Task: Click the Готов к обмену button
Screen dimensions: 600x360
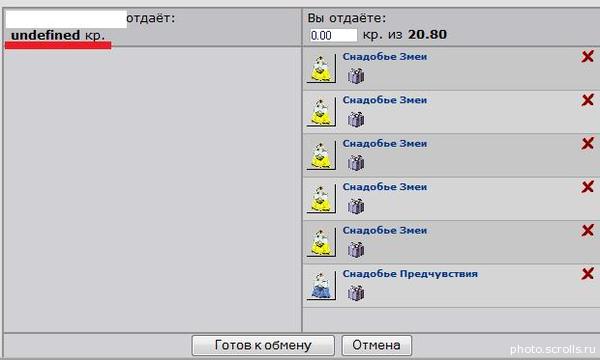Action: coord(263,345)
